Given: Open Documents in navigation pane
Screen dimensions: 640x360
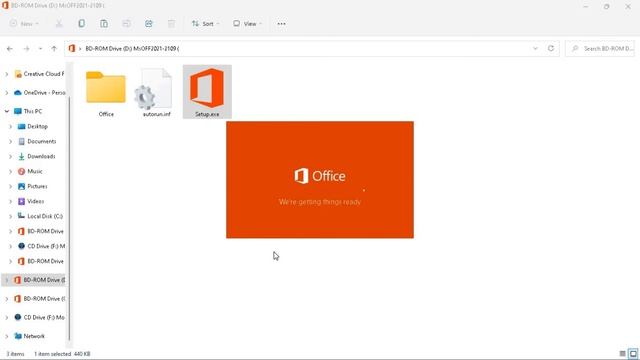Looking at the screenshot, I should pos(37,141).
